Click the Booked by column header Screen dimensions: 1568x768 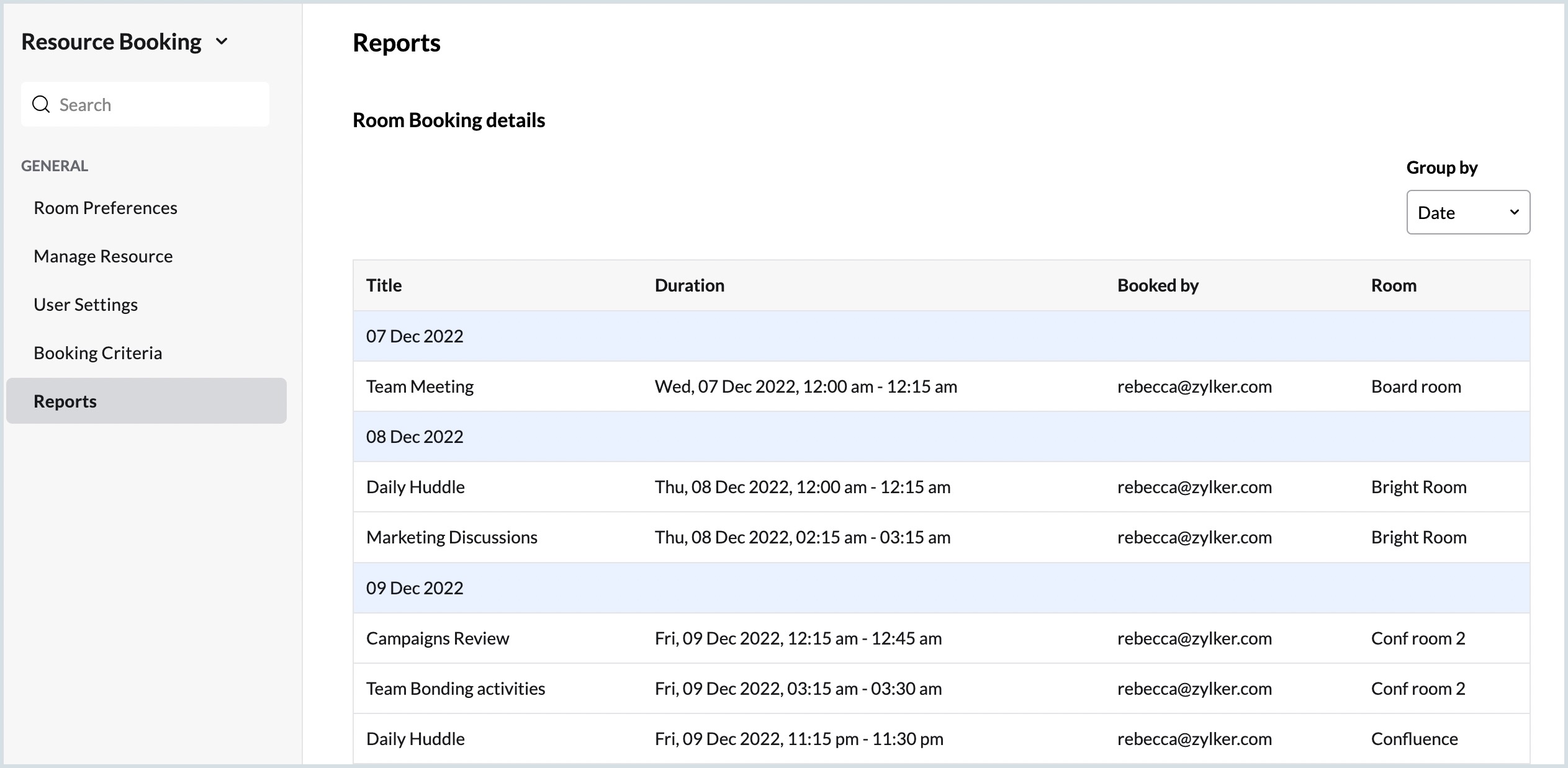coord(1157,285)
